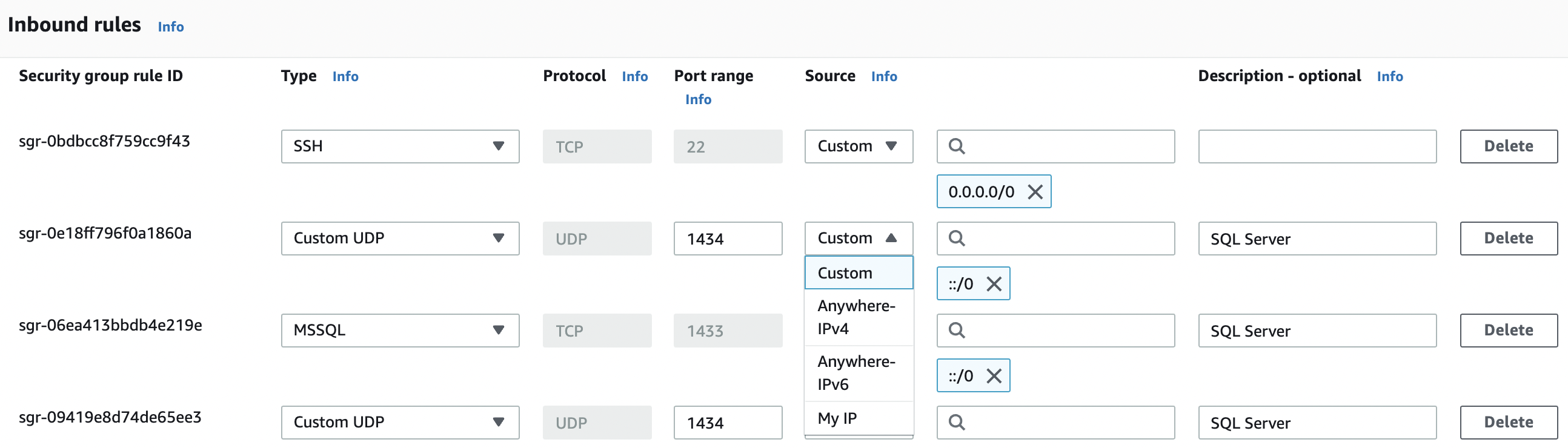Image resolution: width=1568 pixels, height=448 pixels.
Task: Click SQL Server description for sgr-09419e8d74de65ee3
Action: (x=1317, y=422)
